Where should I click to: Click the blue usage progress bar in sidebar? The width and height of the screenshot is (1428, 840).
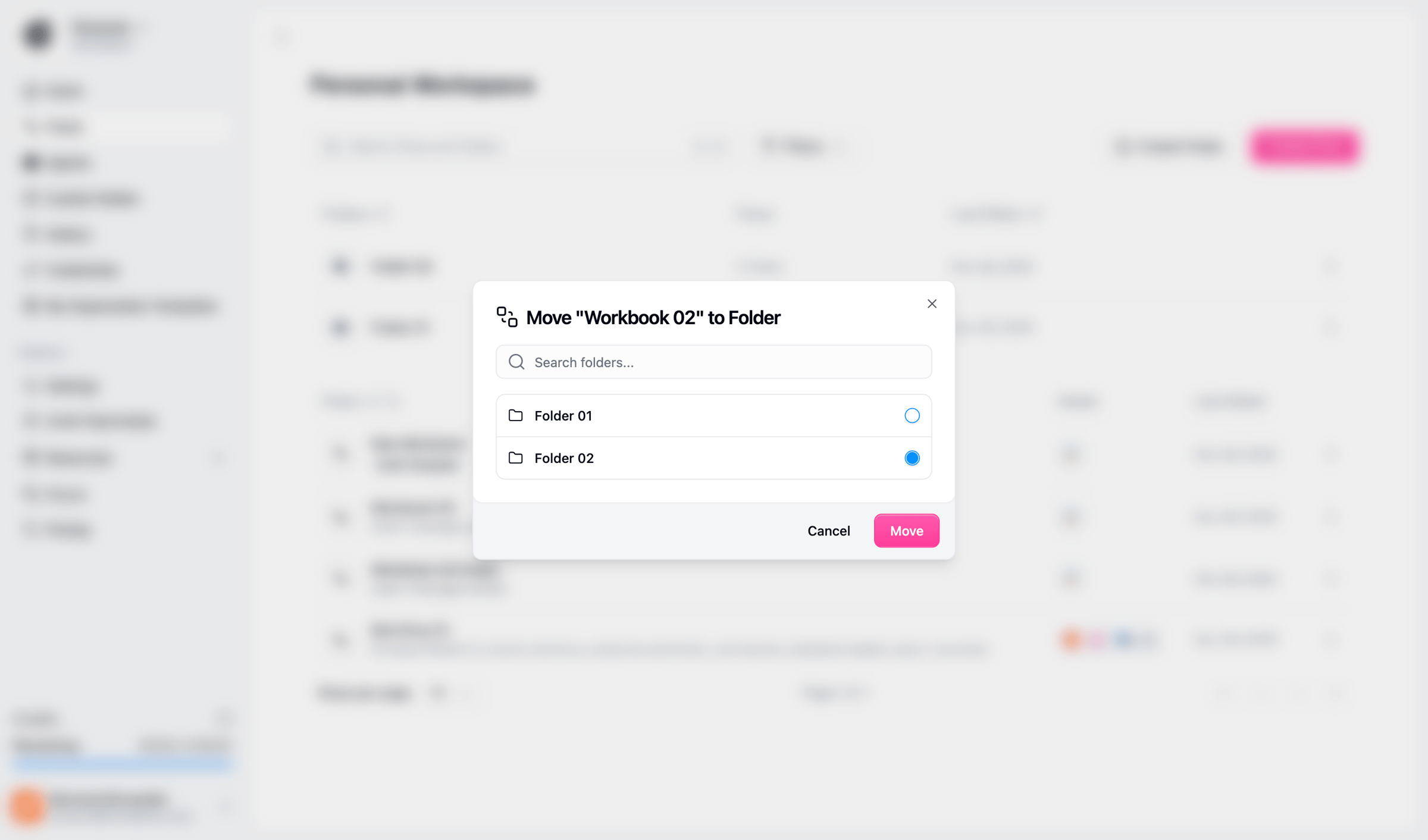point(122,763)
